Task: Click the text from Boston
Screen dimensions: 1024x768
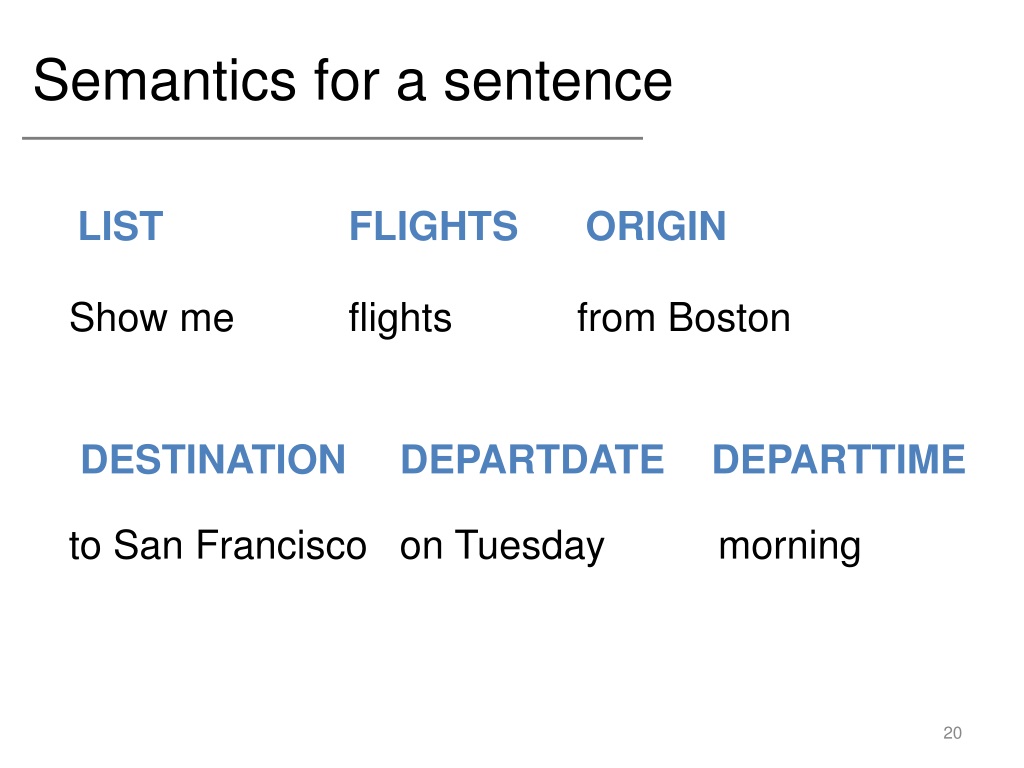Action: tap(684, 318)
